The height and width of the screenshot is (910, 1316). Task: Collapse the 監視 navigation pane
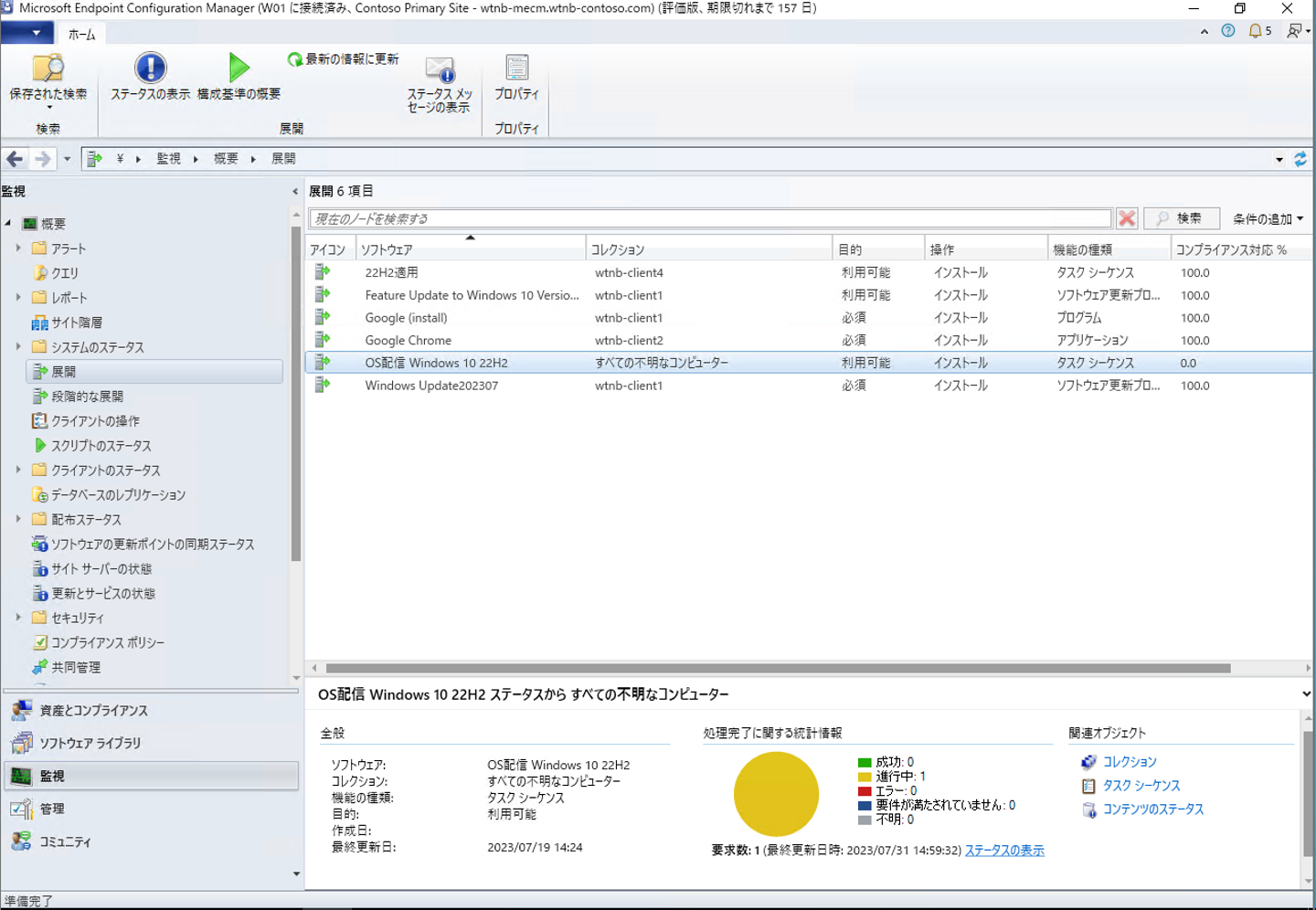coord(294,192)
